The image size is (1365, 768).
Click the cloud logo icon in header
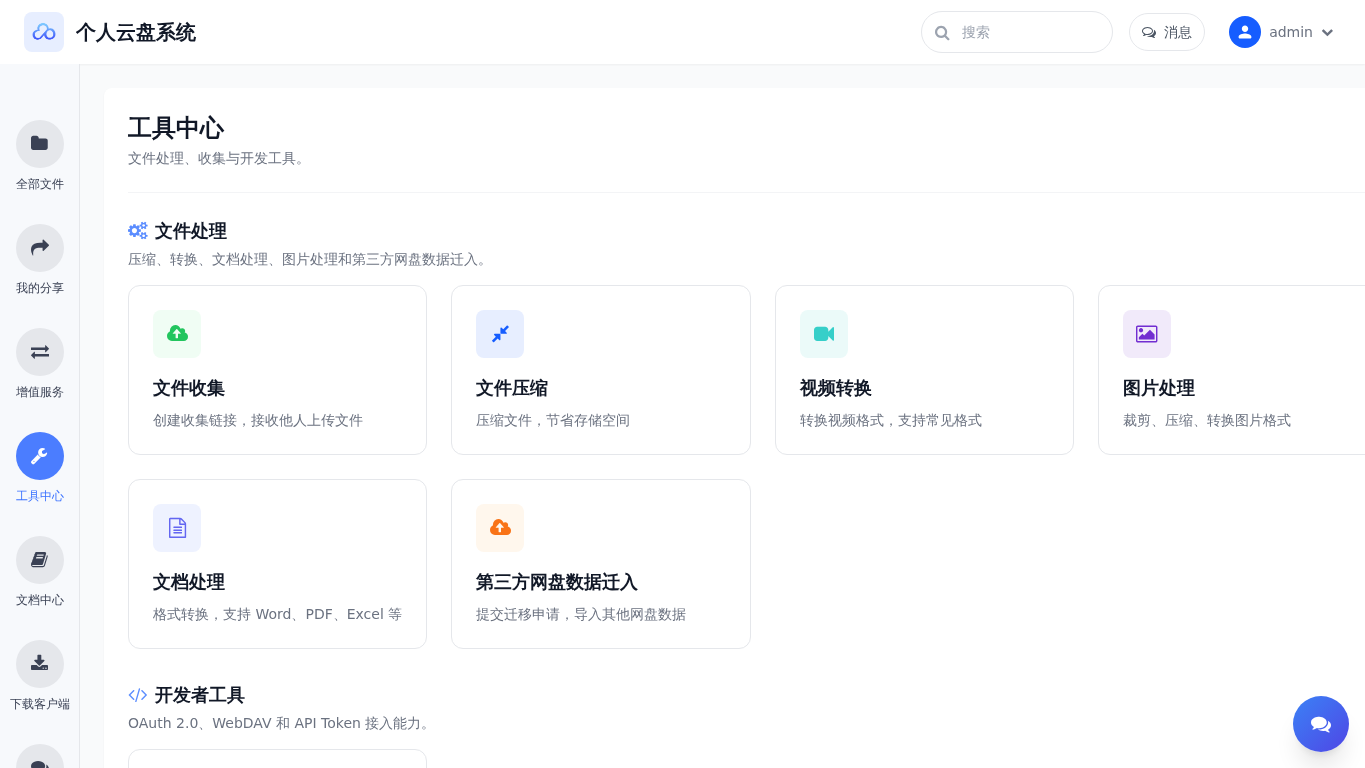pos(44,32)
